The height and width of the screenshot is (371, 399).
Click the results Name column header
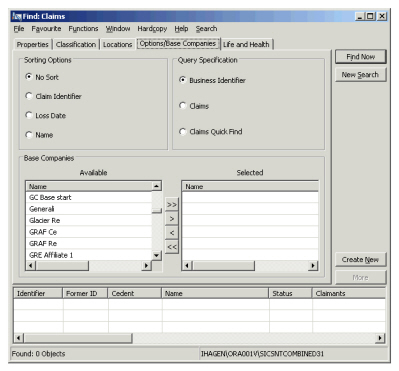tap(215, 293)
